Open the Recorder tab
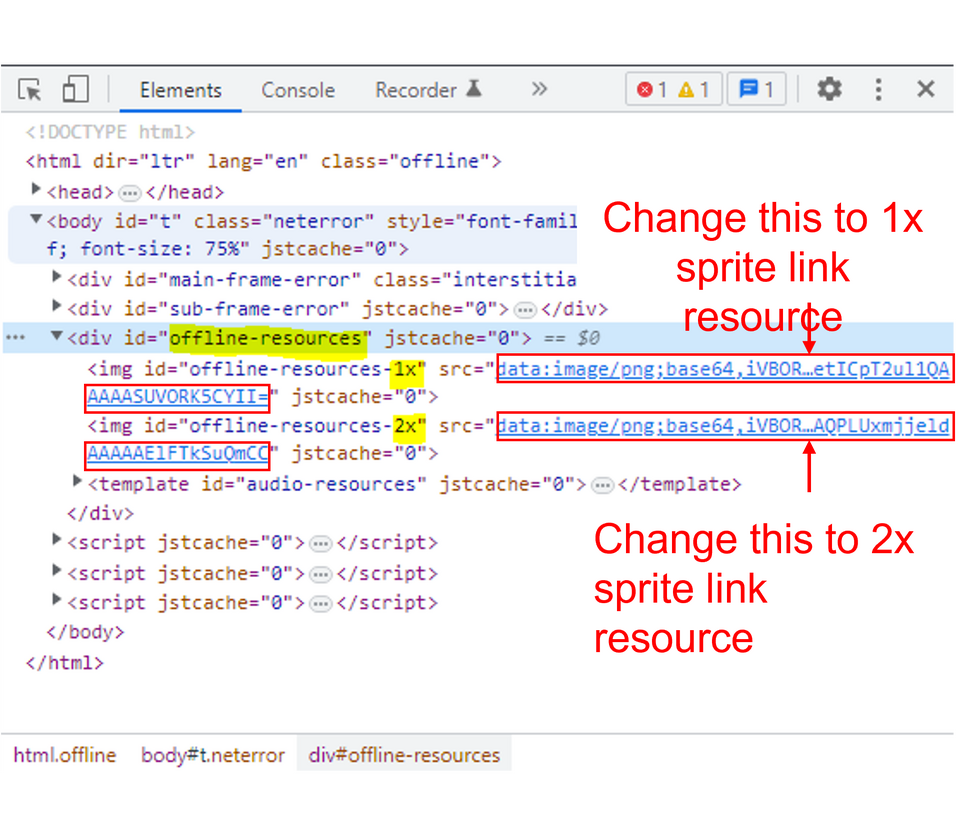 click(428, 90)
